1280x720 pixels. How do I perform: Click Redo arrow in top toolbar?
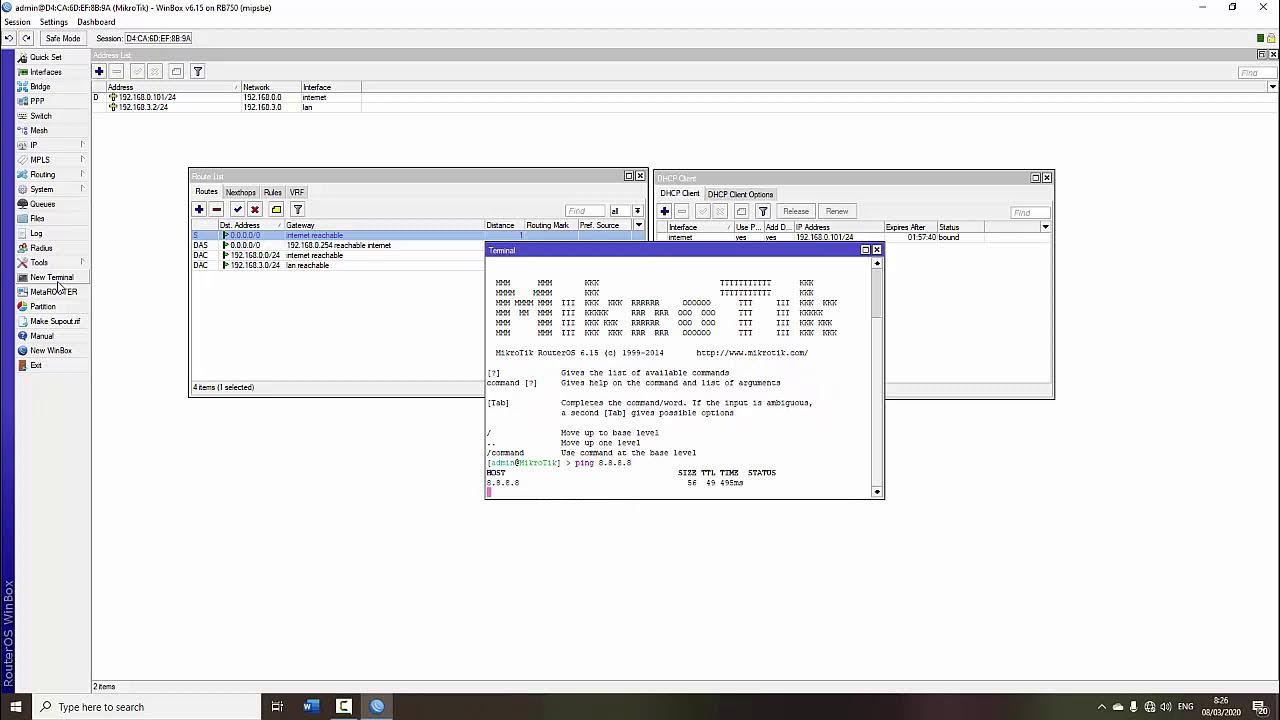coord(26,38)
